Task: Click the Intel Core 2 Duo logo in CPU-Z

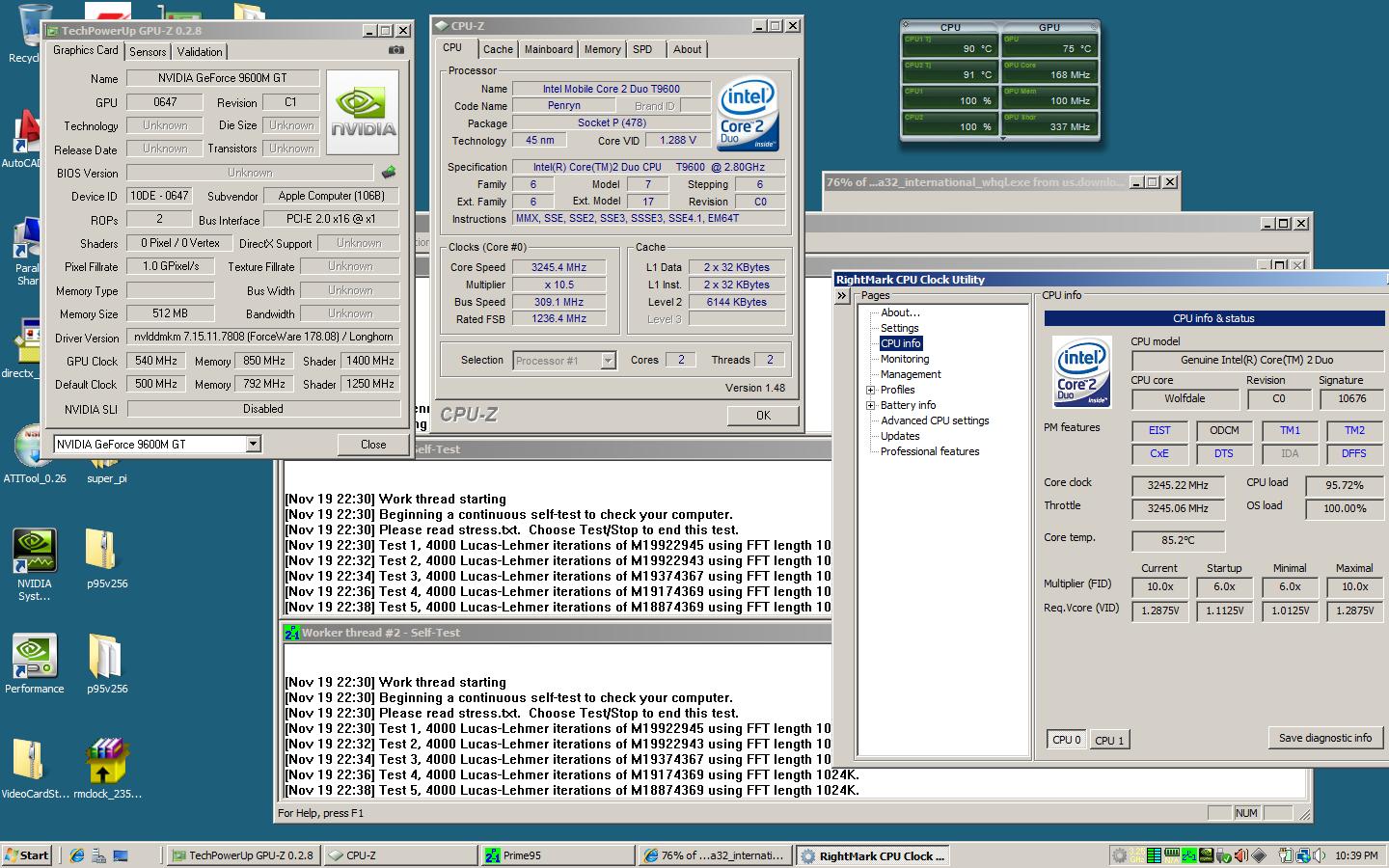Action: tap(749, 114)
